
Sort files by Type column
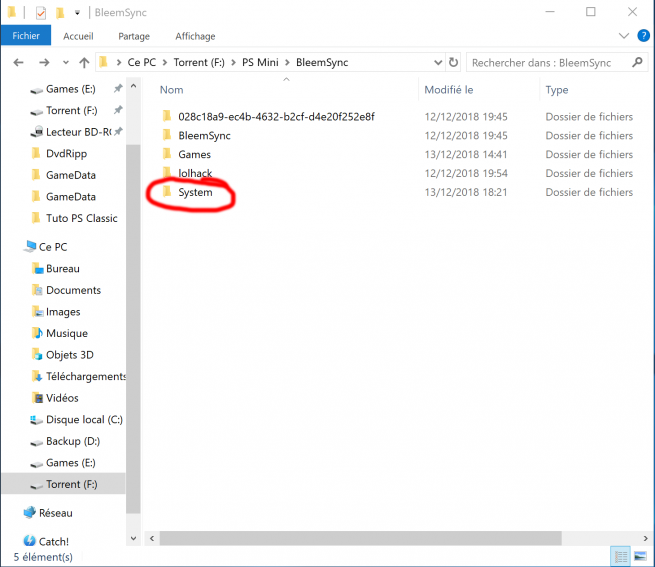(x=556, y=90)
